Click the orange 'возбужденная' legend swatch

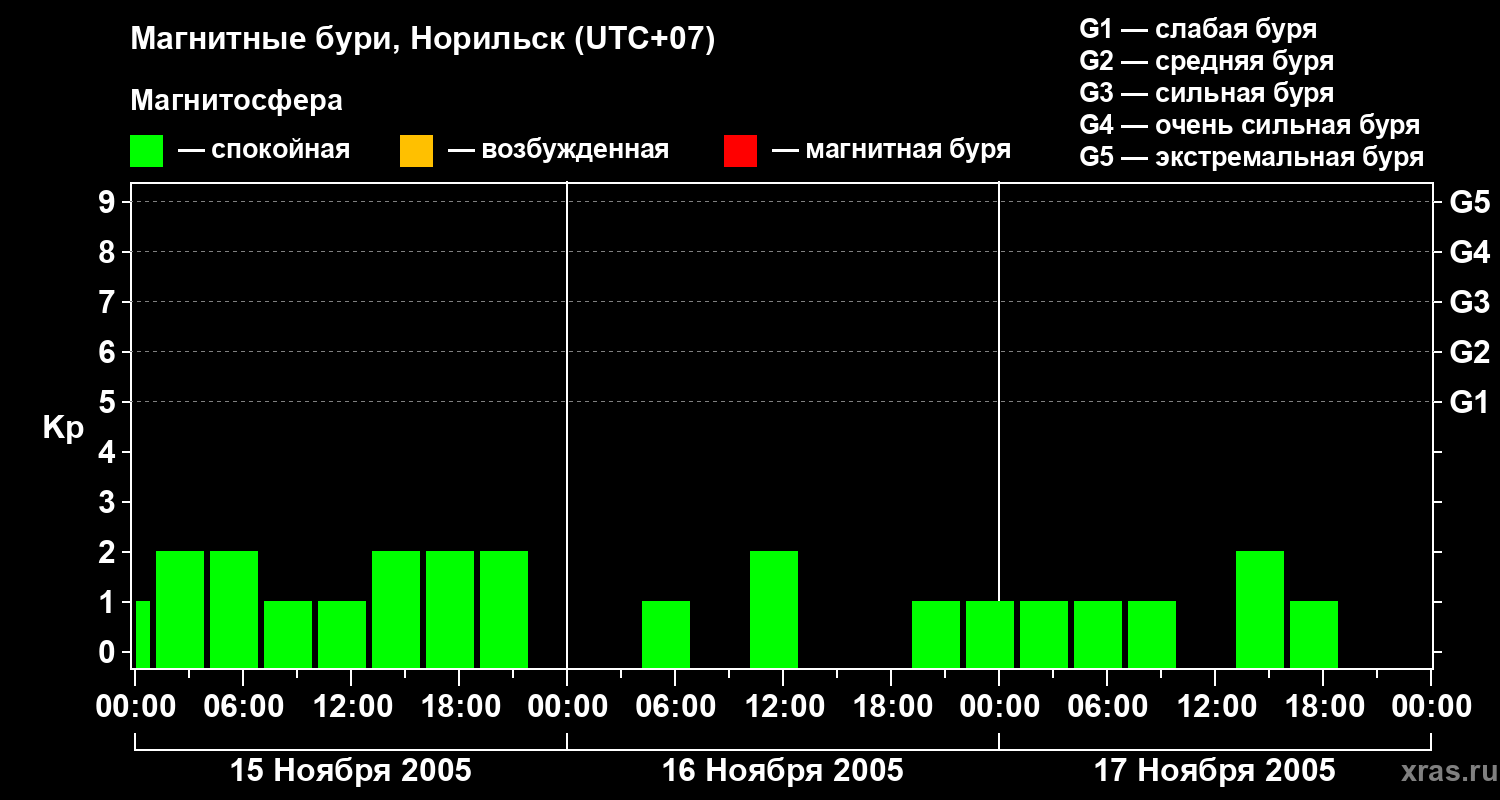click(x=416, y=151)
